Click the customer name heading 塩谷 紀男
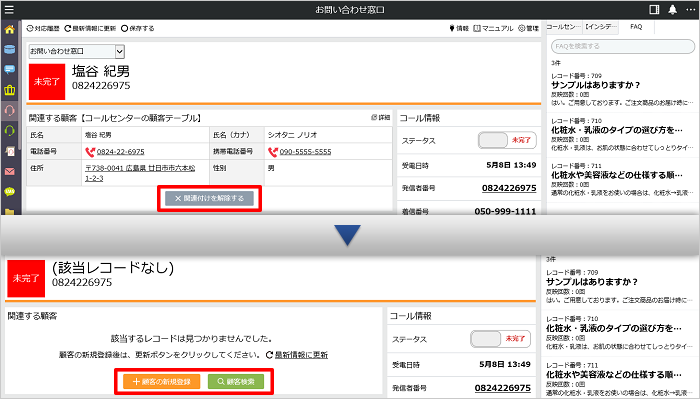Image resolution: width=700 pixels, height=399 pixels. [x=101, y=71]
